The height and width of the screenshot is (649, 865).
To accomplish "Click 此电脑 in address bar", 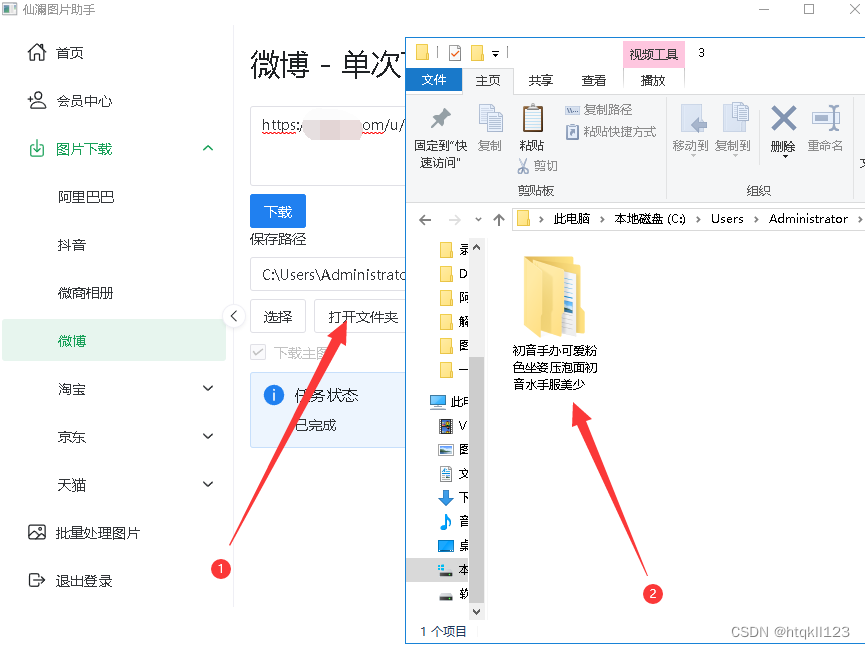I will 572,219.
